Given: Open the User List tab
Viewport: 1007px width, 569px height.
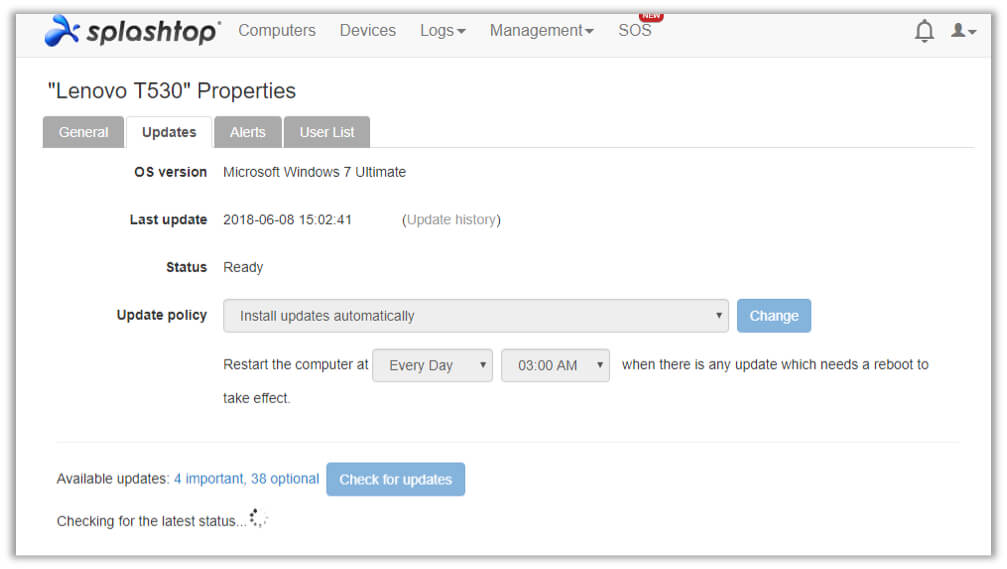Looking at the screenshot, I should click(x=327, y=132).
